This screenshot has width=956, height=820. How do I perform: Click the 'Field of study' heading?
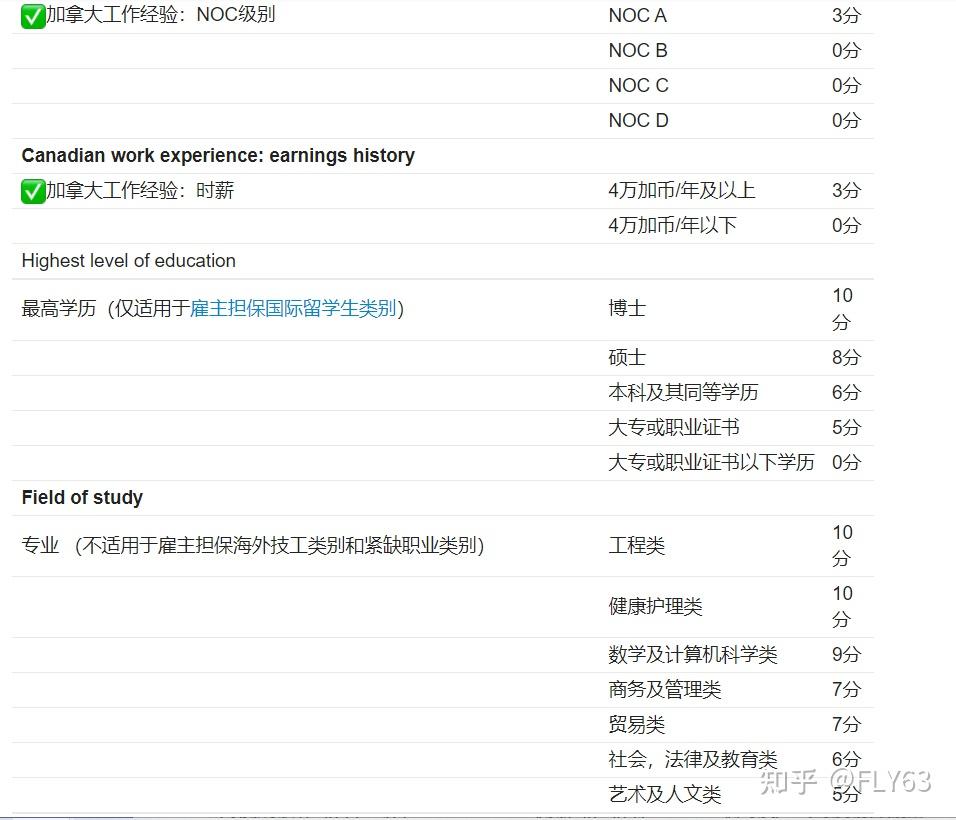click(82, 497)
